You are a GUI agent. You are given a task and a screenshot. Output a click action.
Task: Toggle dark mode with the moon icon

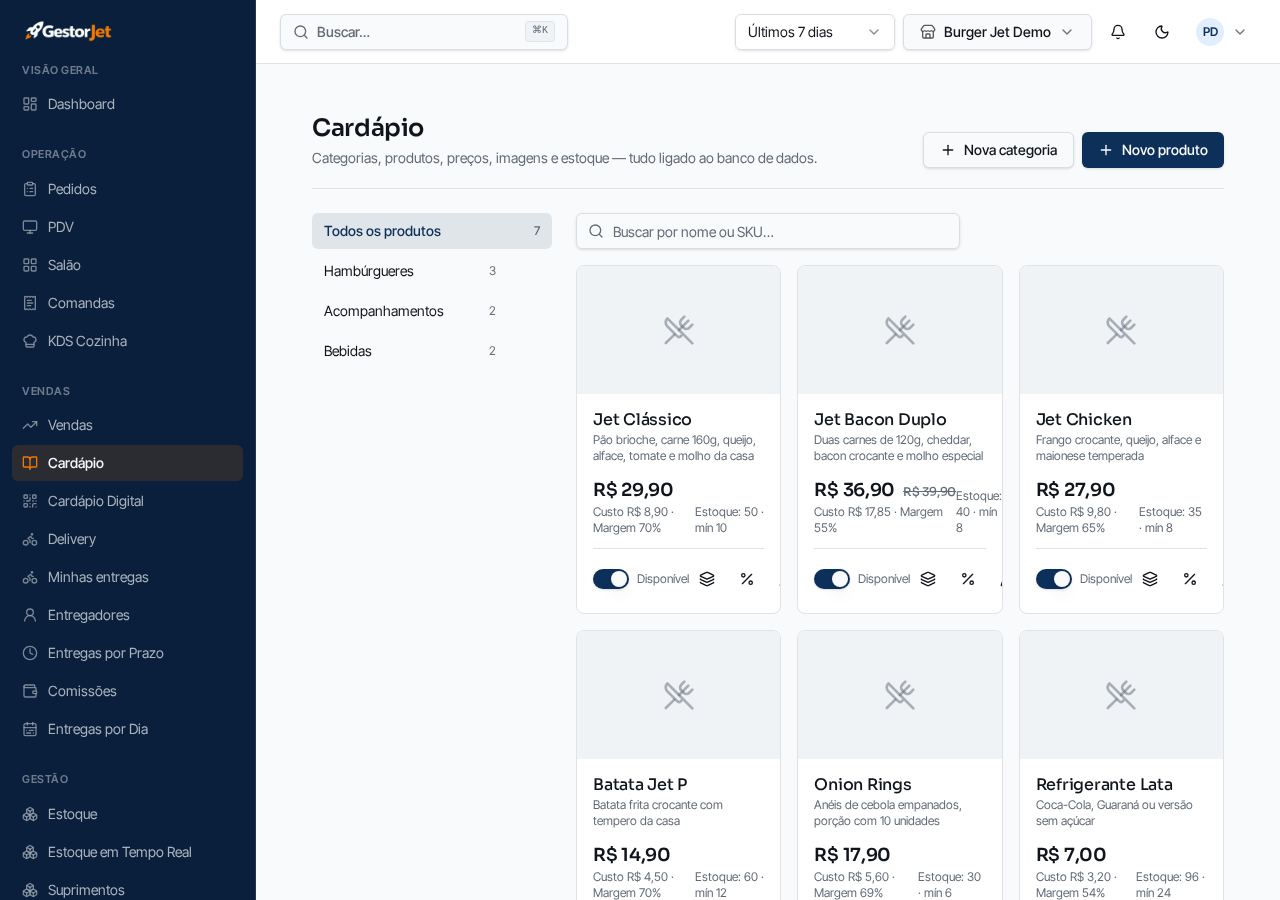coord(1162,32)
